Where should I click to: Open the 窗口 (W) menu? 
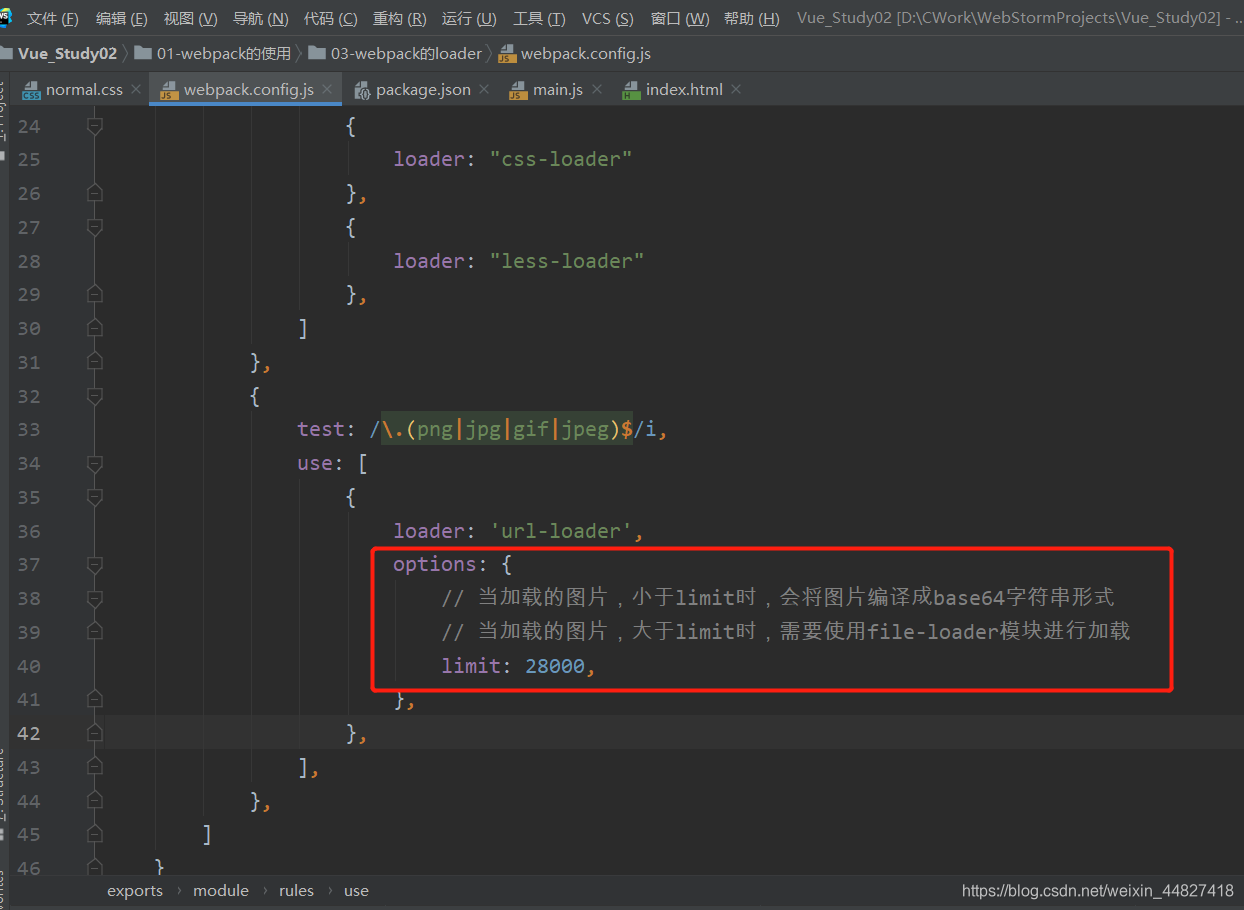pos(680,19)
